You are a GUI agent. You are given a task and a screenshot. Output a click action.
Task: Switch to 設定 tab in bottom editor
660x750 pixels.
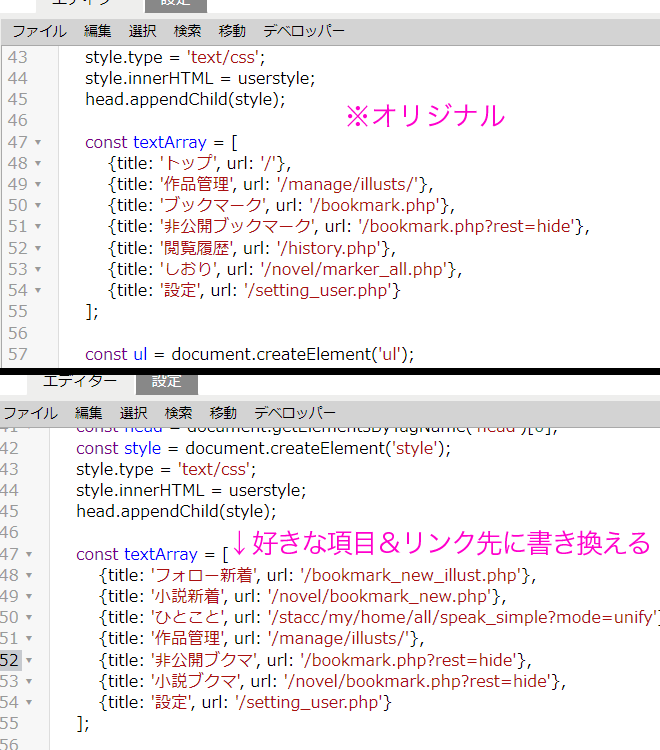coord(166,383)
